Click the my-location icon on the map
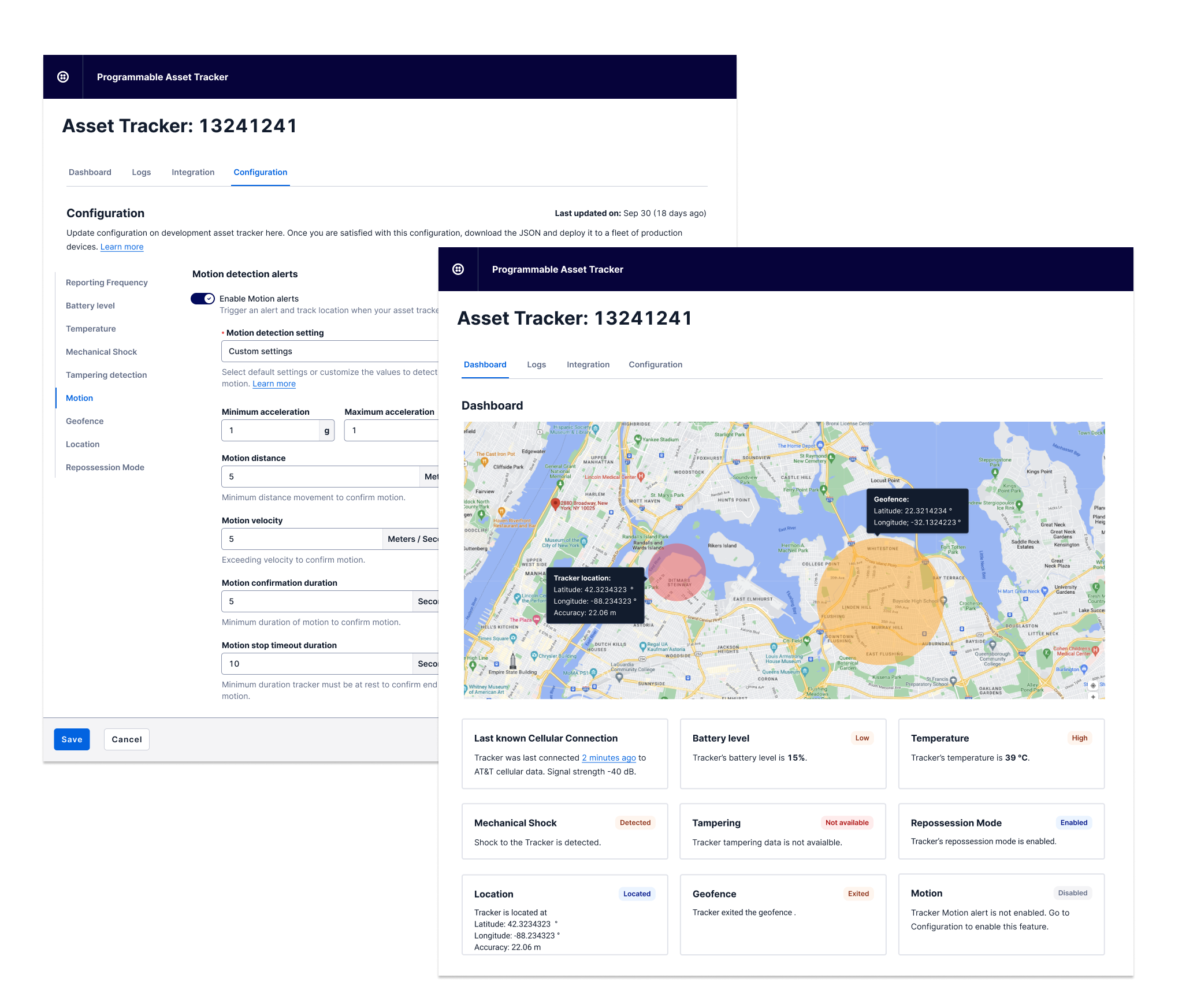This screenshot has height=1008, width=1197. pos(1093,686)
